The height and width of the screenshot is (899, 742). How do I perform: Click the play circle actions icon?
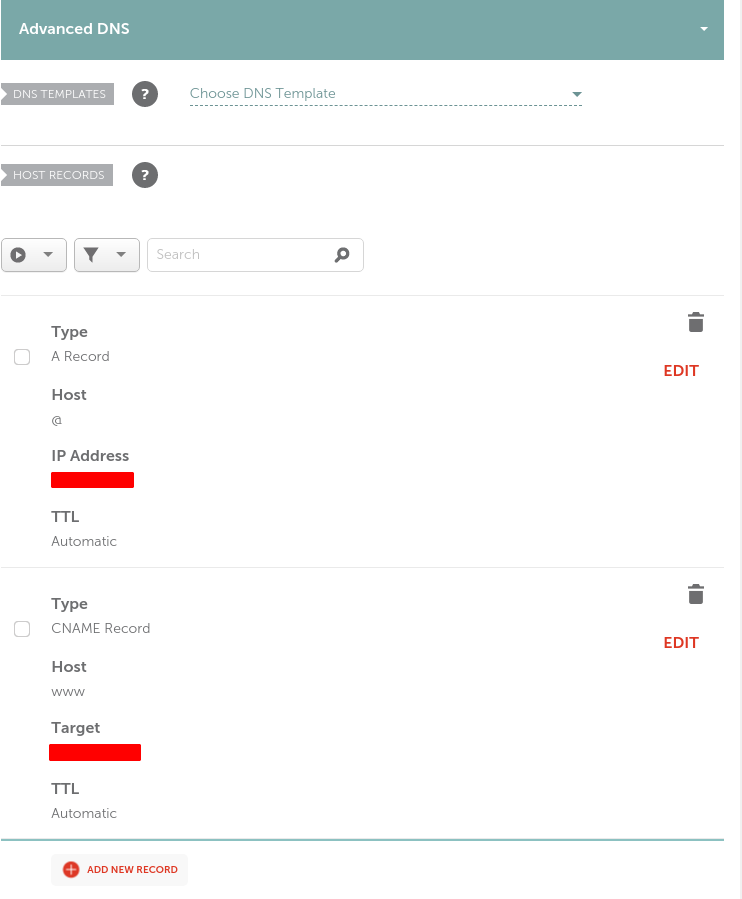pyautogui.click(x=18, y=255)
